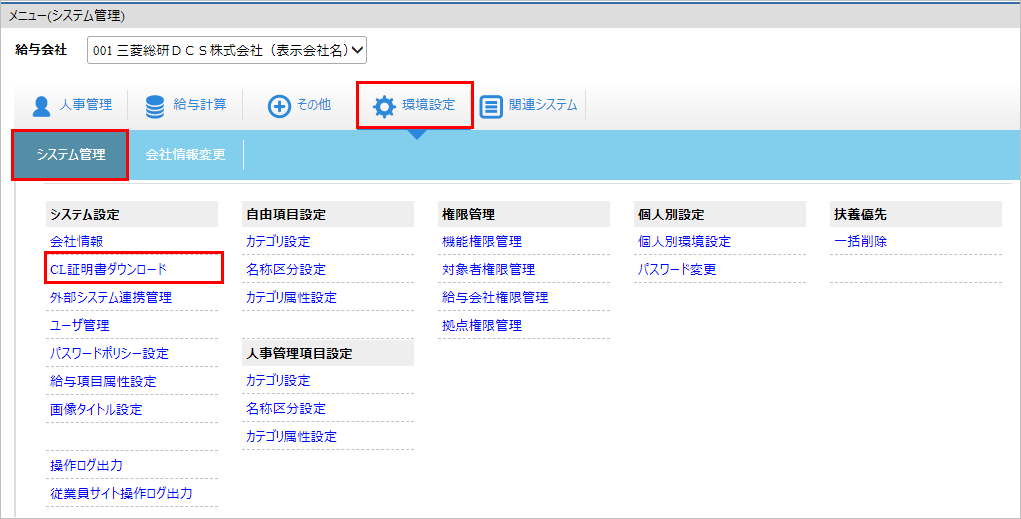Click the 関連システム list icon

coord(491,106)
